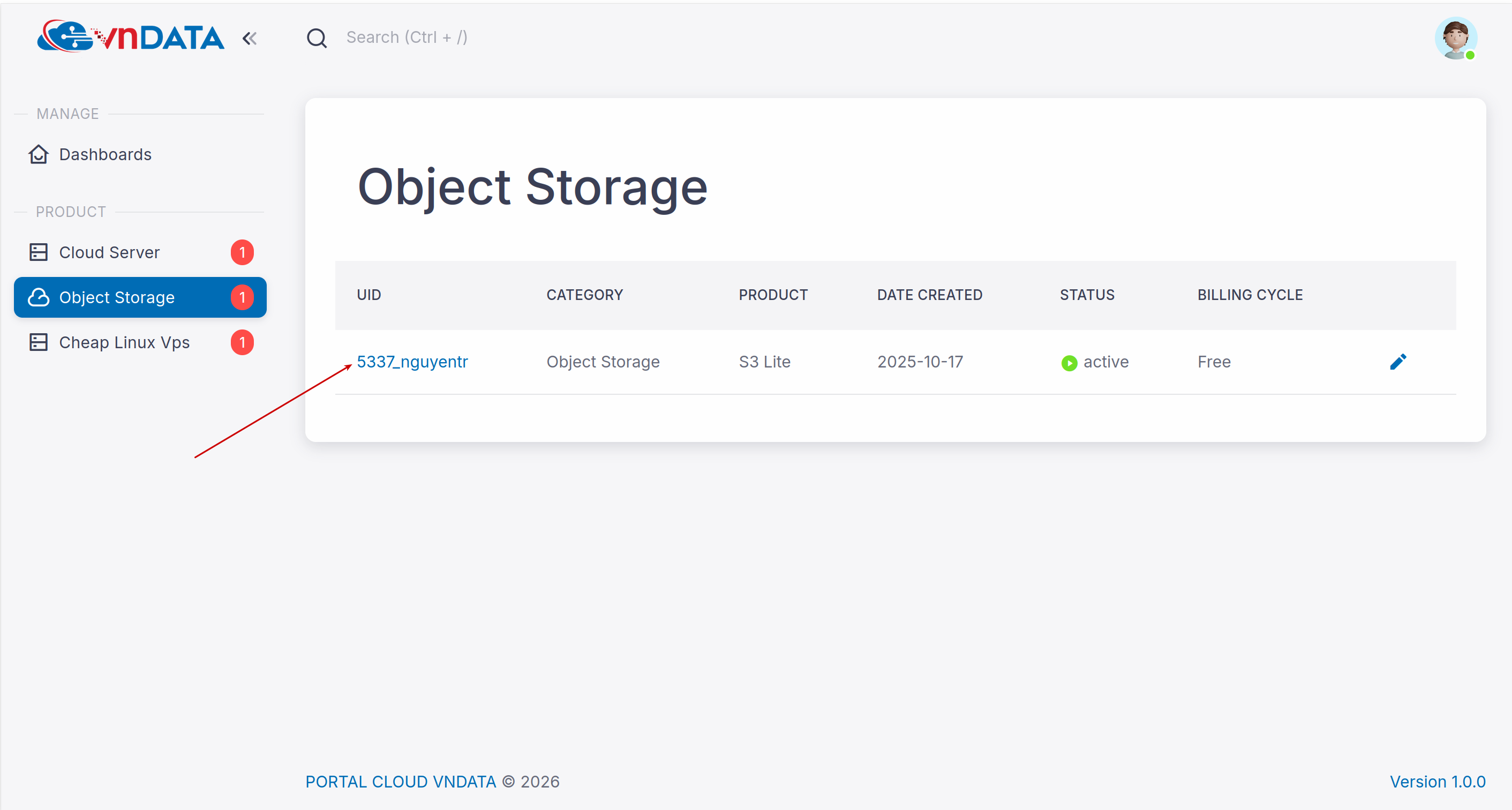Click Cloud Server notification badge
Image resolution: width=1512 pixels, height=810 pixels.
coord(243,252)
